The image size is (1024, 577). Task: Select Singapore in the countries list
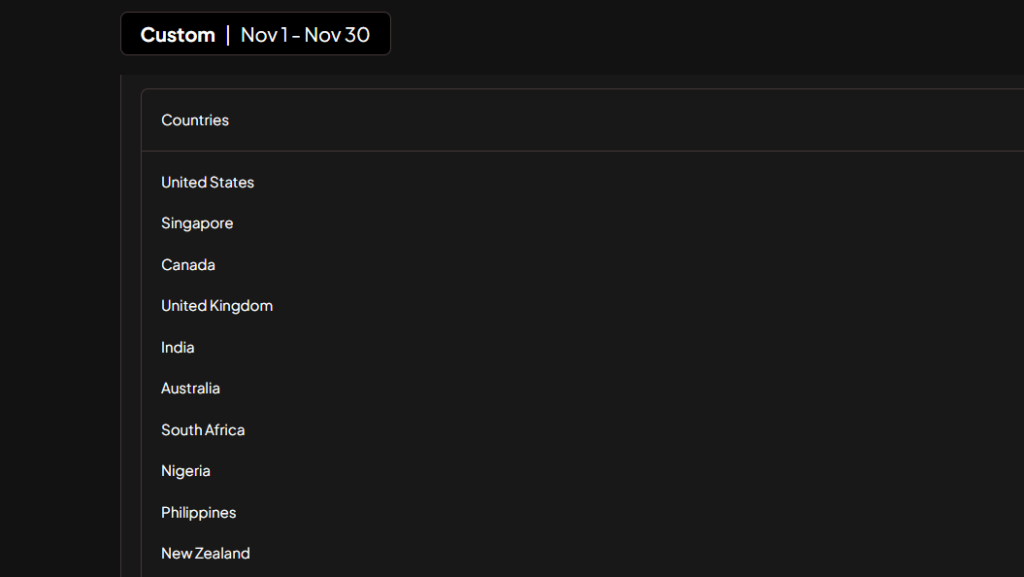coord(197,223)
